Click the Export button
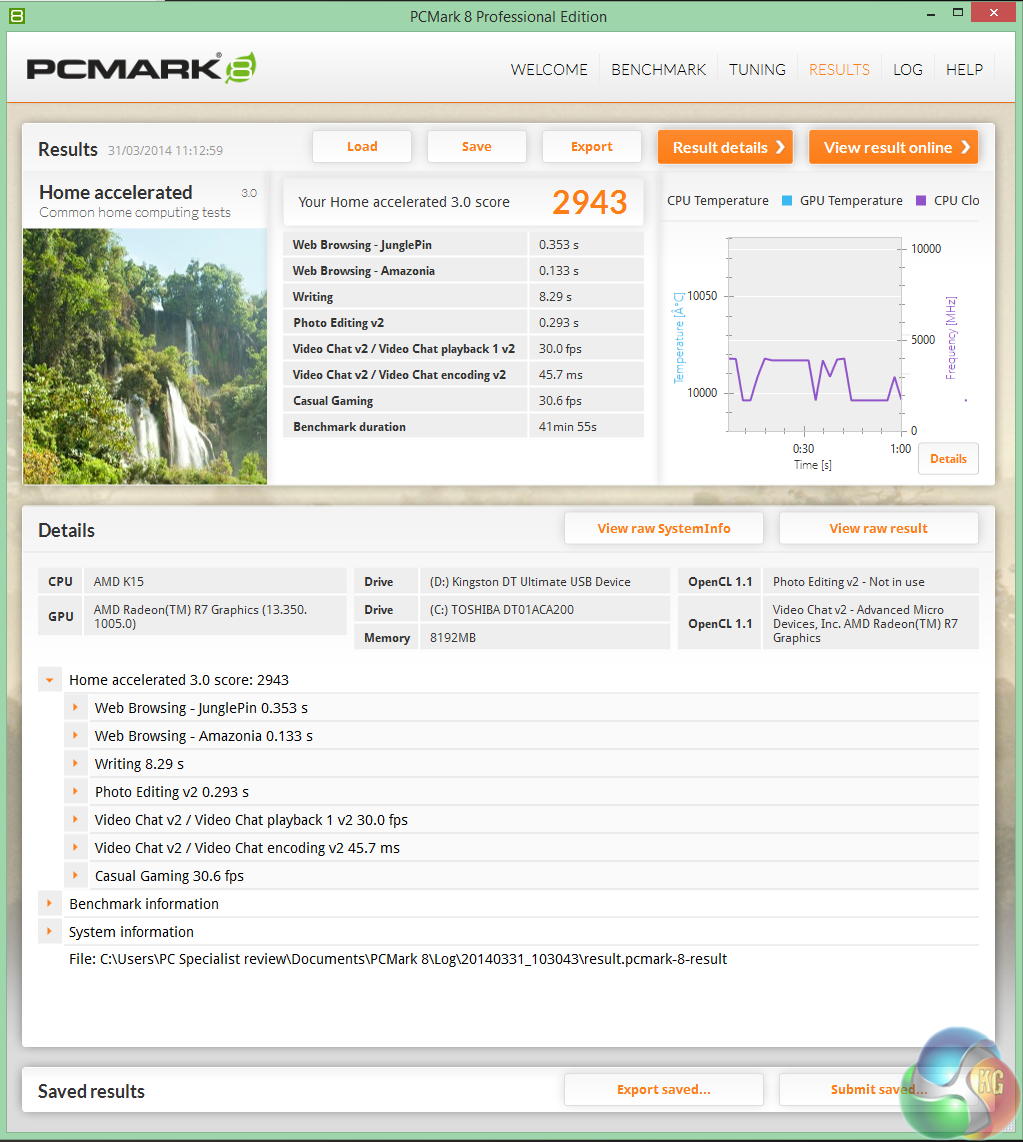Screen dimensions: 1023x1142 point(592,146)
